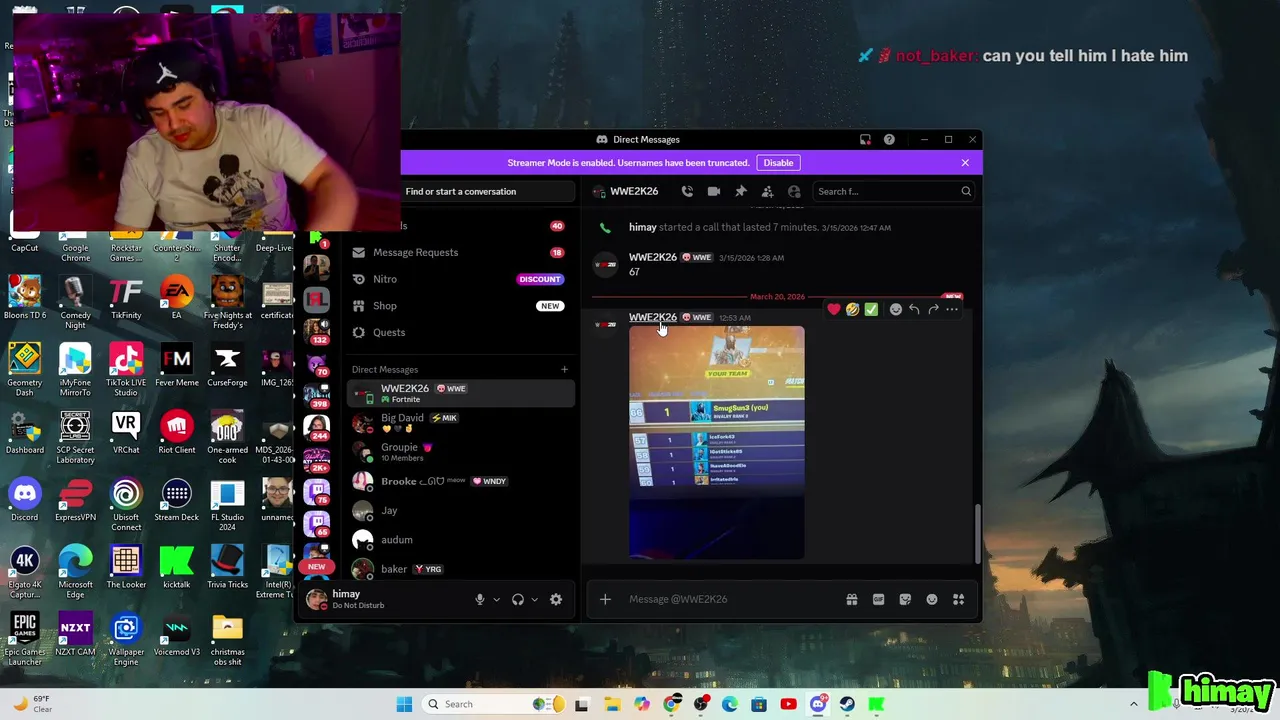The height and width of the screenshot is (720, 1280).
Task: Open the GIF picker
Action: coord(878,599)
